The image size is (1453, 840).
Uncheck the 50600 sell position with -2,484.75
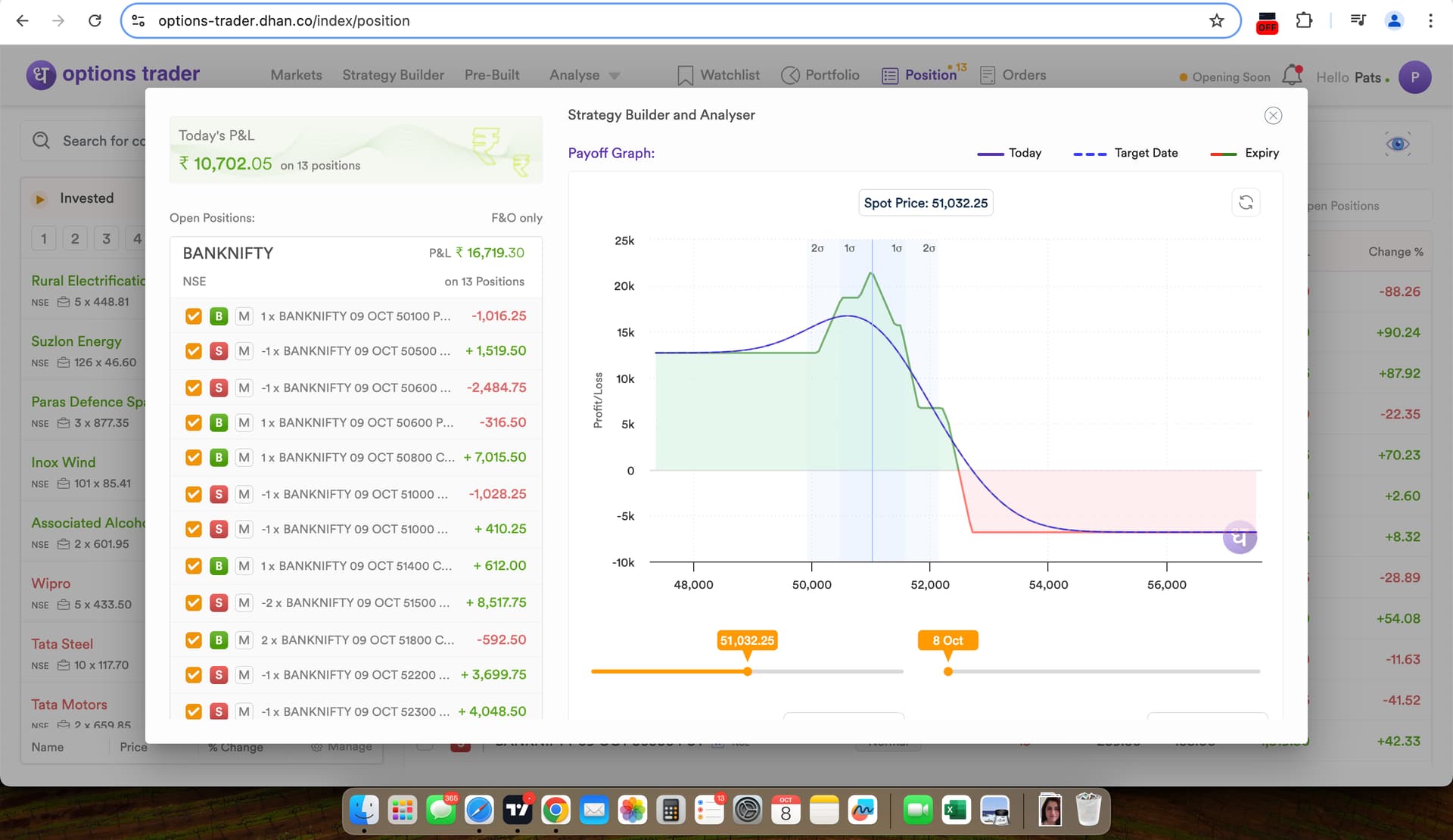tap(194, 387)
